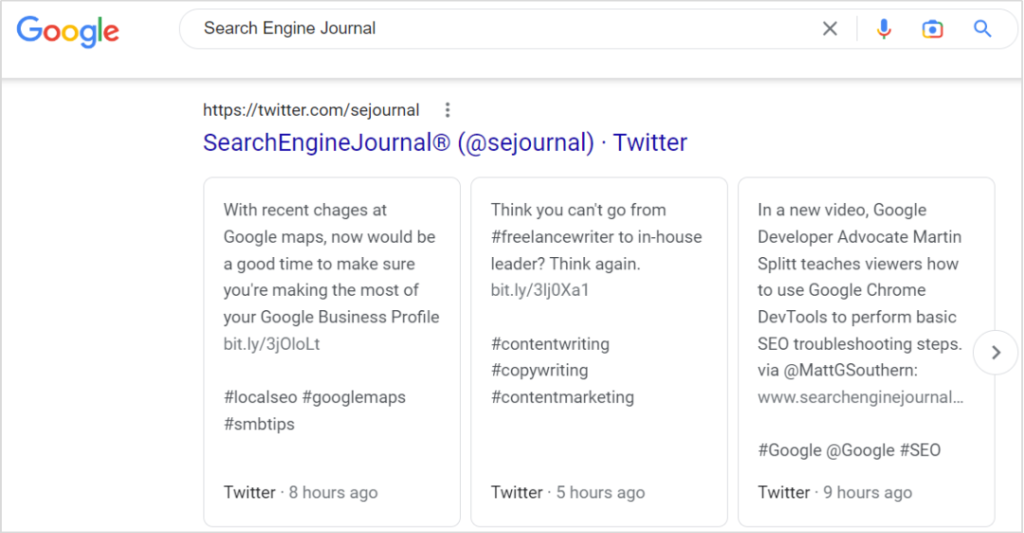This screenshot has width=1024, height=533.
Task: Open the freelancewriter to in-house leader tweet
Action: tap(596, 237)
